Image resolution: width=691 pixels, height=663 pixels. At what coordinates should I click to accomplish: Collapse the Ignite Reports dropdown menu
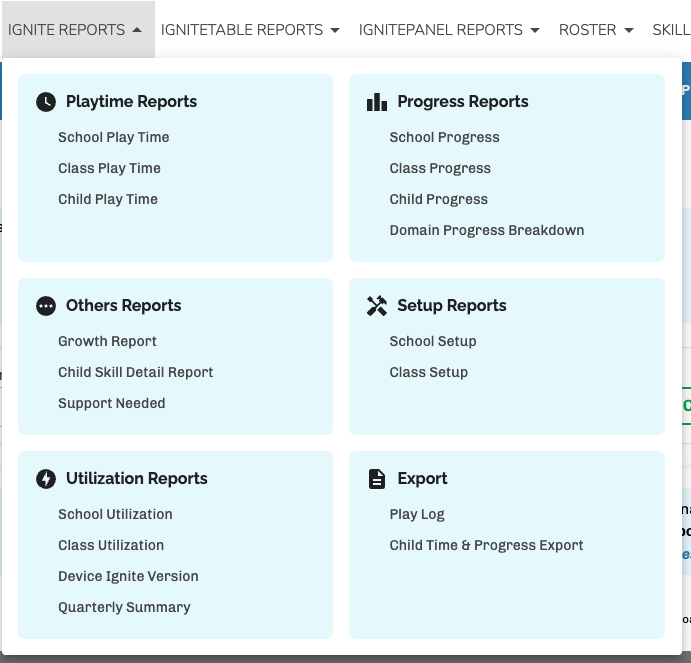pyautogui.click(x=75, y=30)
